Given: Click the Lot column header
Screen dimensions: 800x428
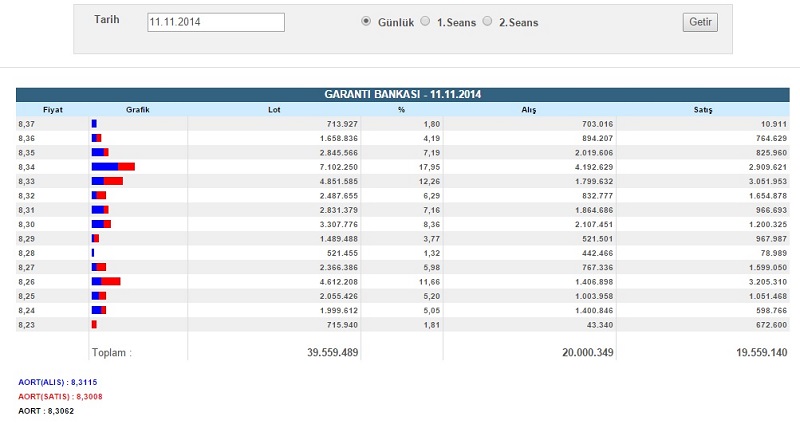Looking at the screenshot, I should tap(274, 110).
